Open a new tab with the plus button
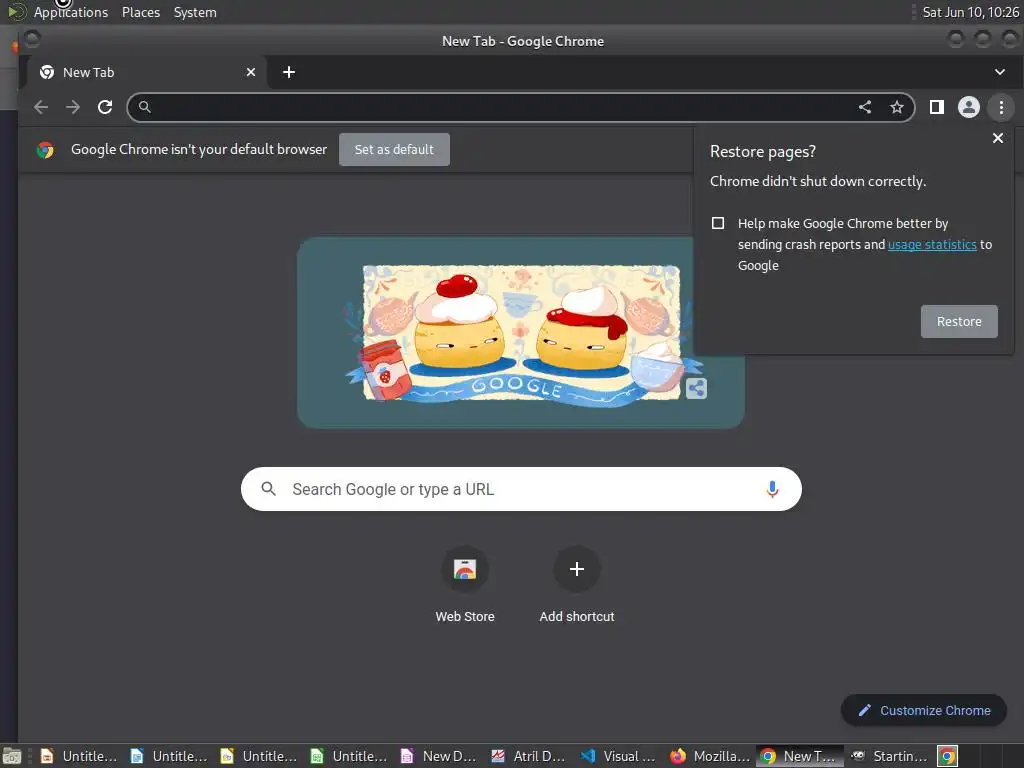The height and width of the screenshot is (768, 1024). click(289, 72)
